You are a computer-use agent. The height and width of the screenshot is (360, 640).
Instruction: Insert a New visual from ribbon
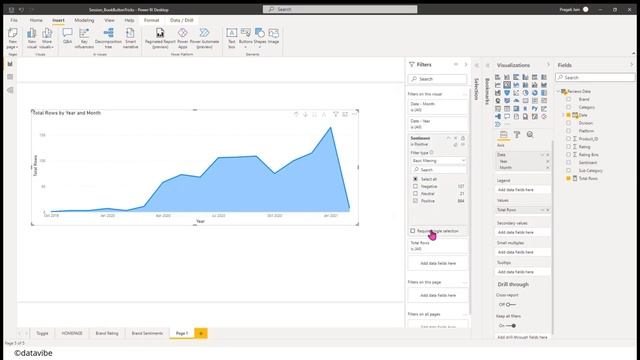coord(32,38)
